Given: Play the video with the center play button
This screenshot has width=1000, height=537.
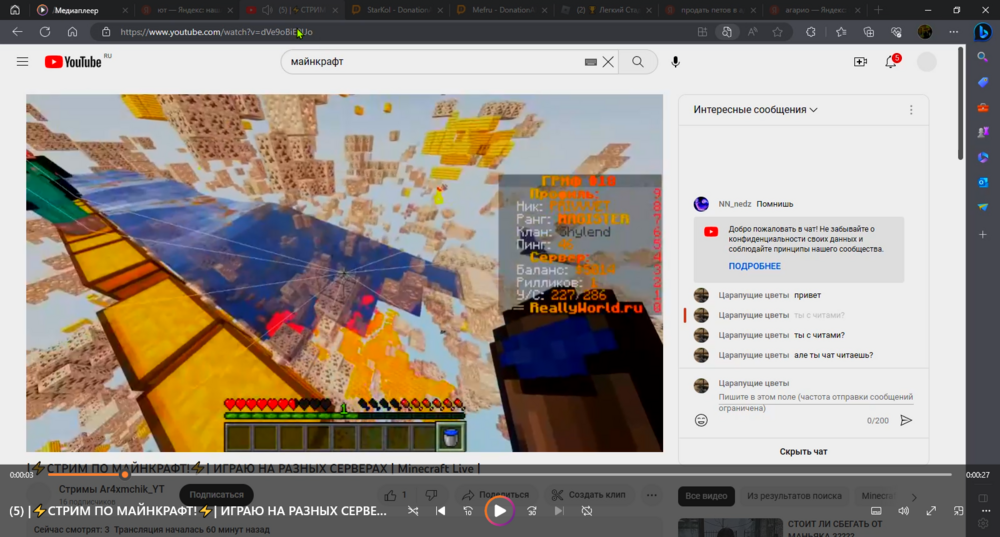Looking at the screenshot, I should tap(499, 511).
